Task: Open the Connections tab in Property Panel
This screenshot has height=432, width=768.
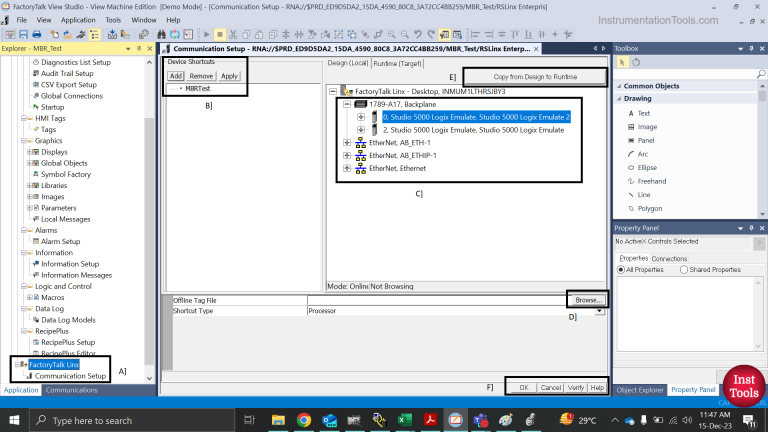Action: [669, 259]
